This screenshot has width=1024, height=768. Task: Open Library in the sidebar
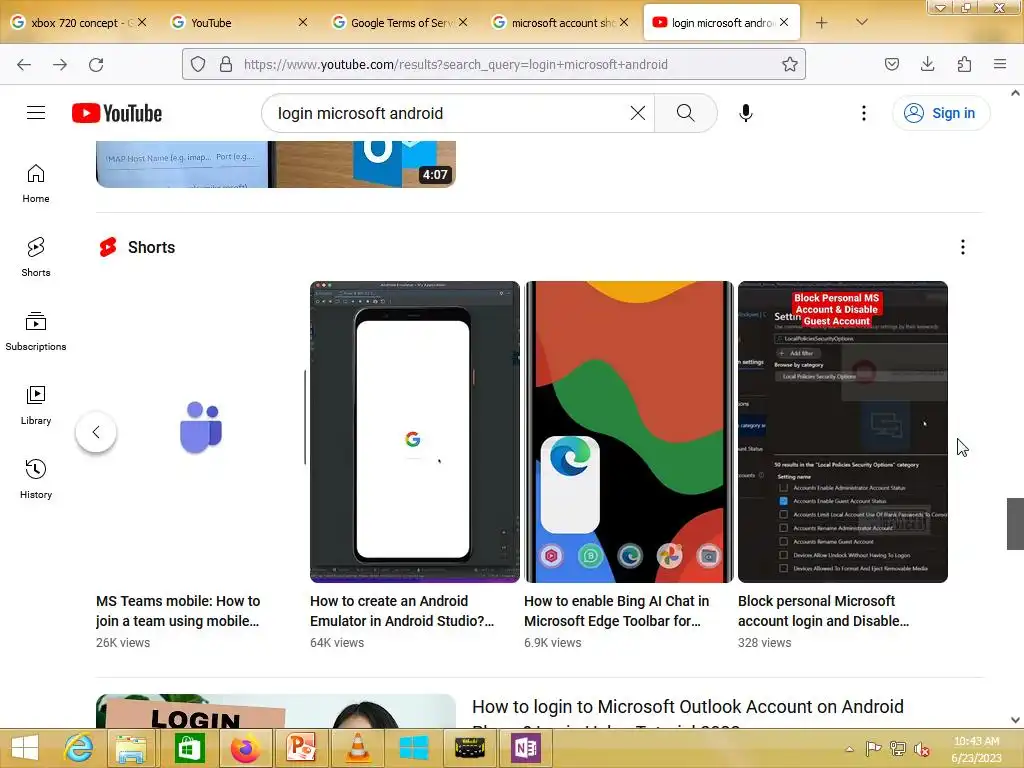36,406
